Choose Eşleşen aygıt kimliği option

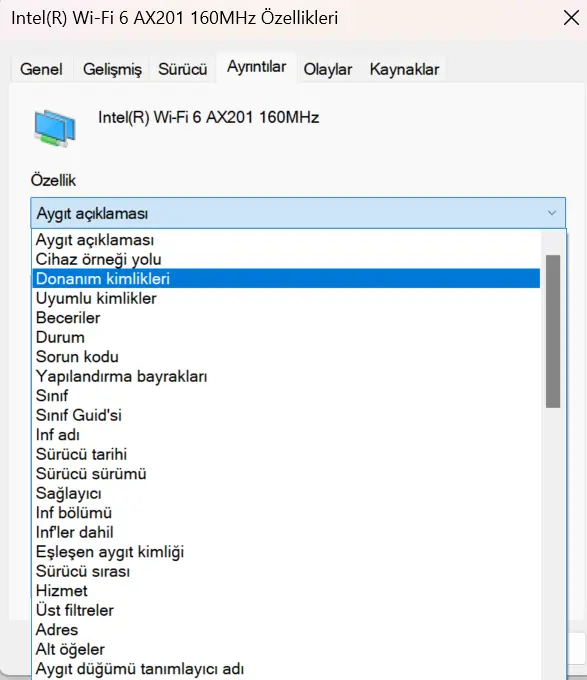[x=286, y=552]
